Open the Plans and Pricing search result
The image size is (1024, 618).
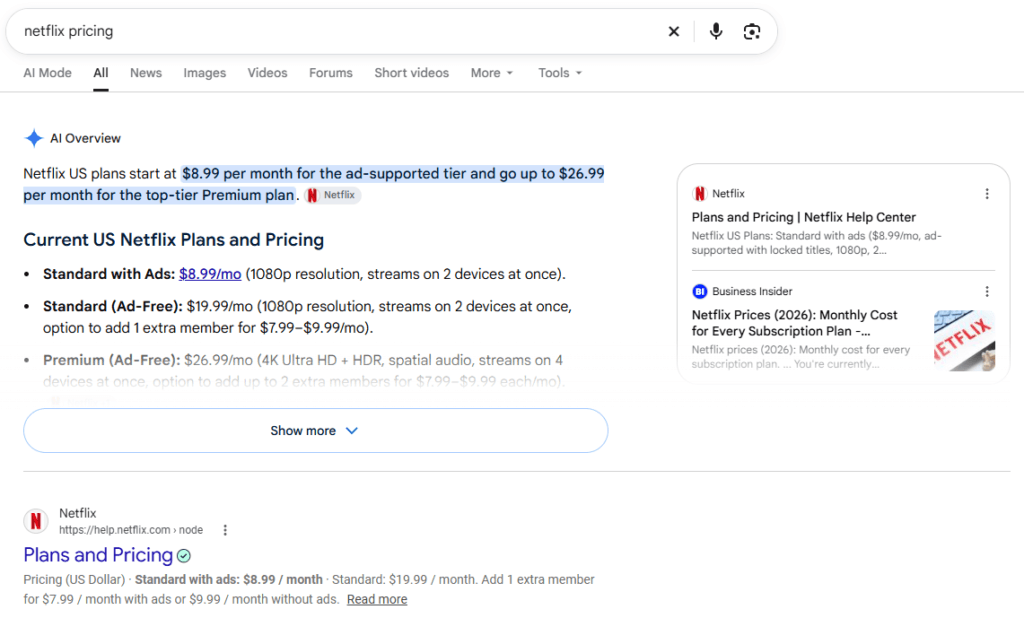98,555
